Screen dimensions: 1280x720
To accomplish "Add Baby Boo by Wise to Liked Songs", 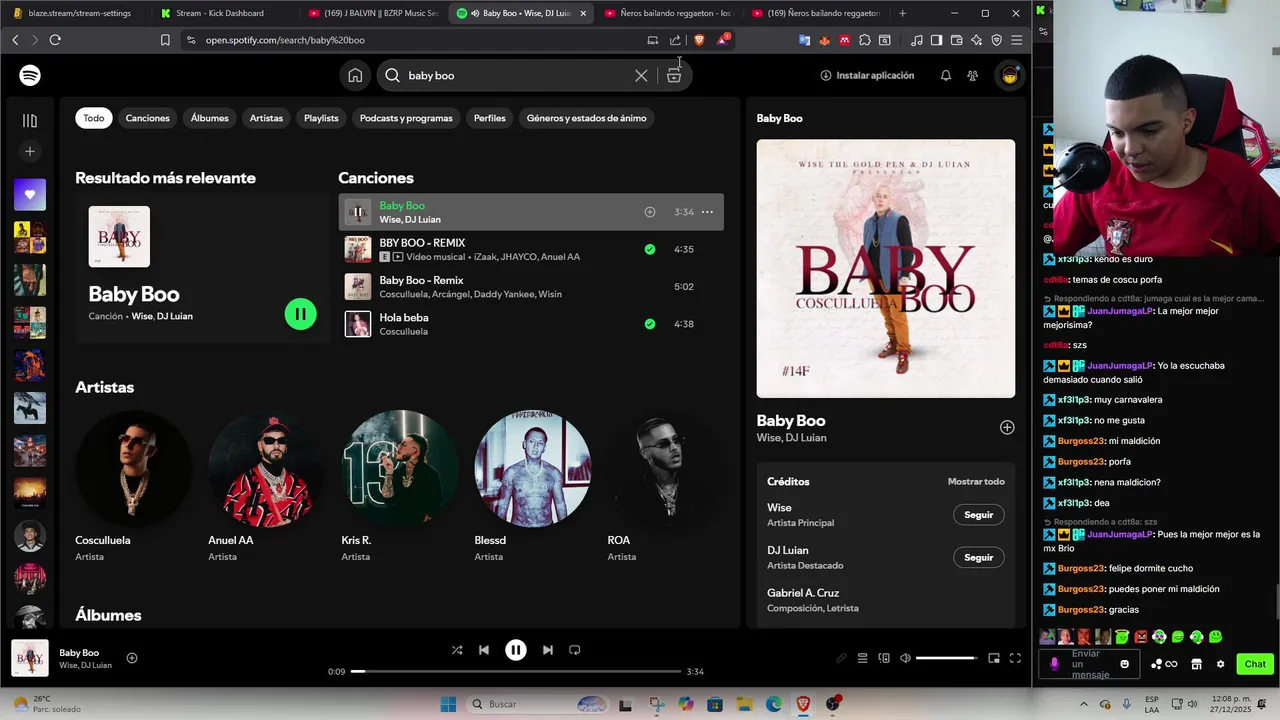I will [x=650, y=212].
